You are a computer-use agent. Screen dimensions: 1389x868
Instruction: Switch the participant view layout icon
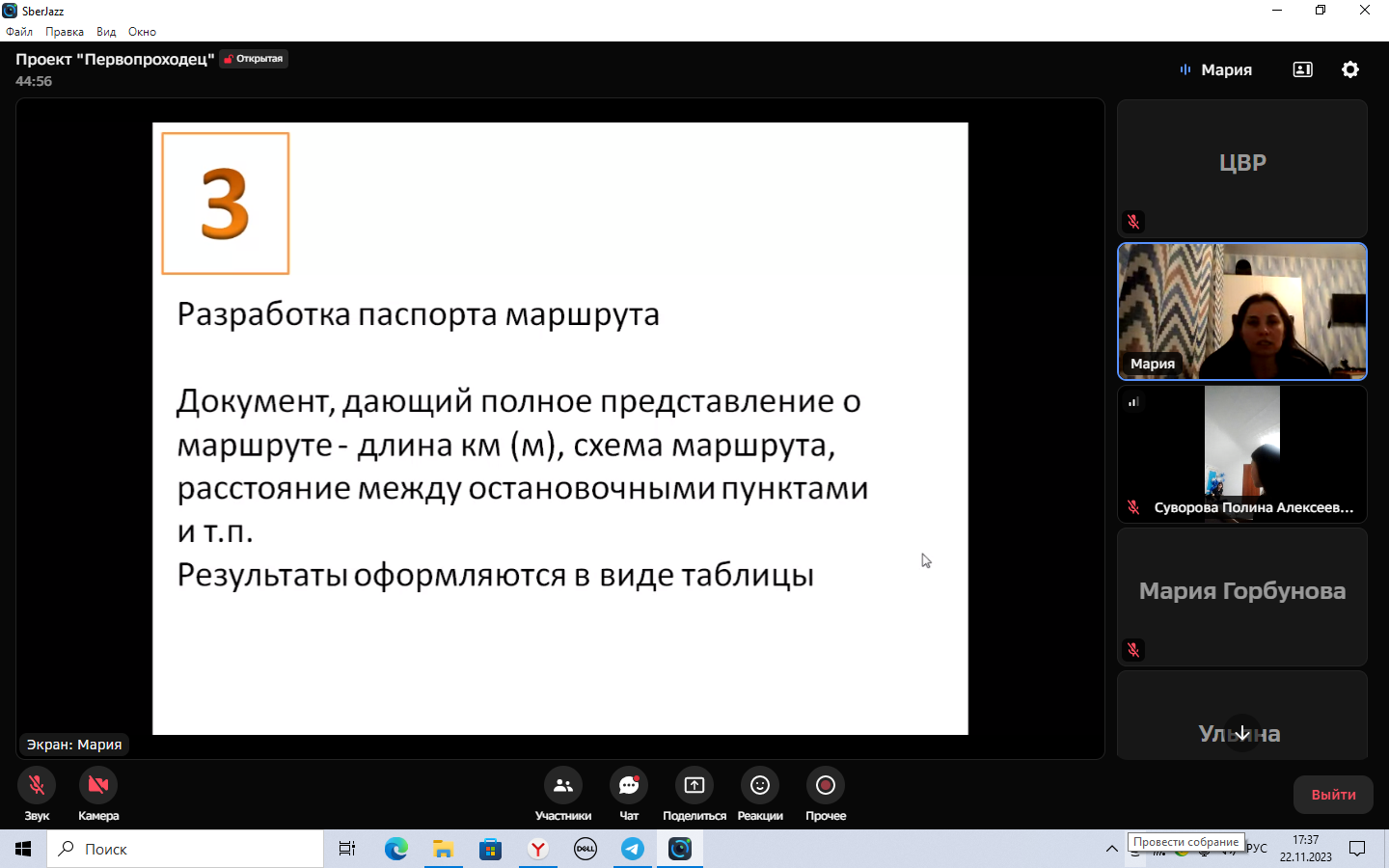click(1302, 69)
